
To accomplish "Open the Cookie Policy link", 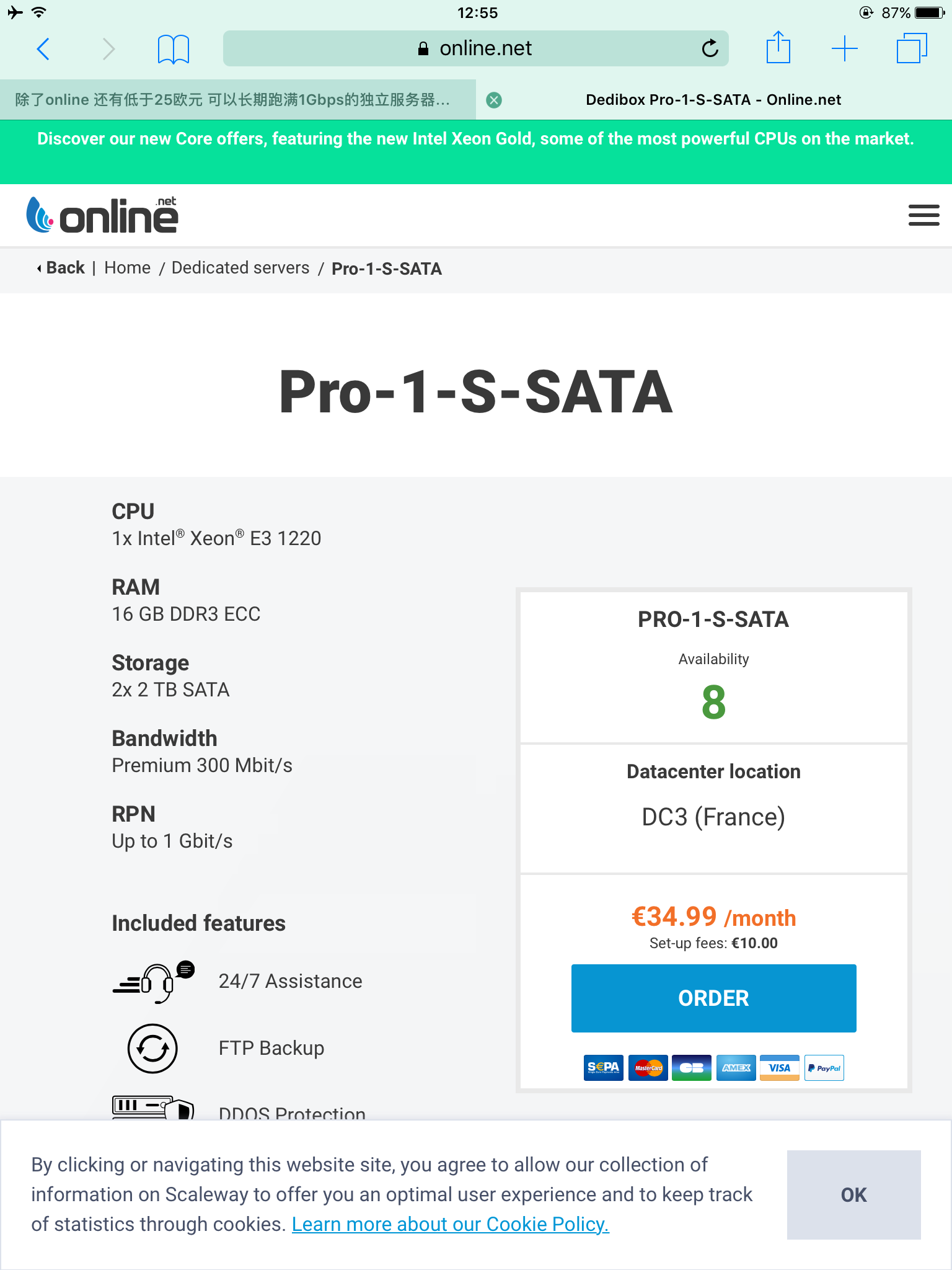I will (451, 1224).
